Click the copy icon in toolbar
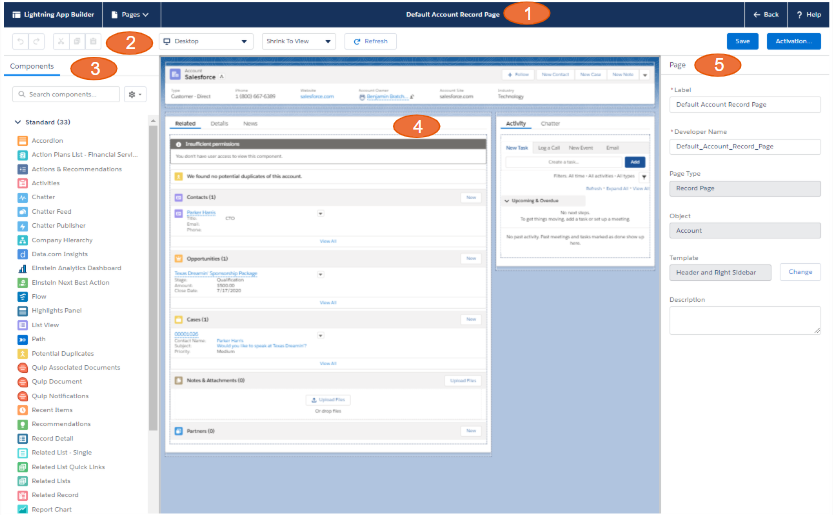The image size is (833, 515). click(77, 41)
